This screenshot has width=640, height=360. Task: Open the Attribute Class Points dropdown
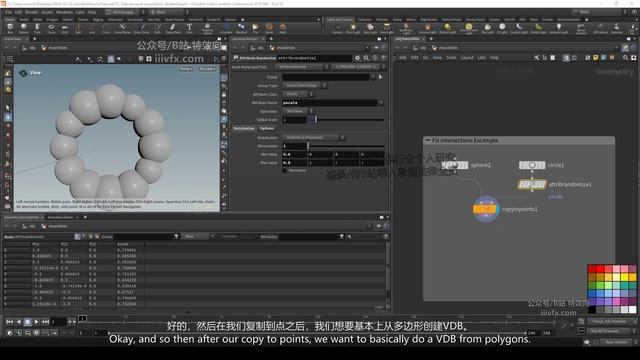coord(298,94)
